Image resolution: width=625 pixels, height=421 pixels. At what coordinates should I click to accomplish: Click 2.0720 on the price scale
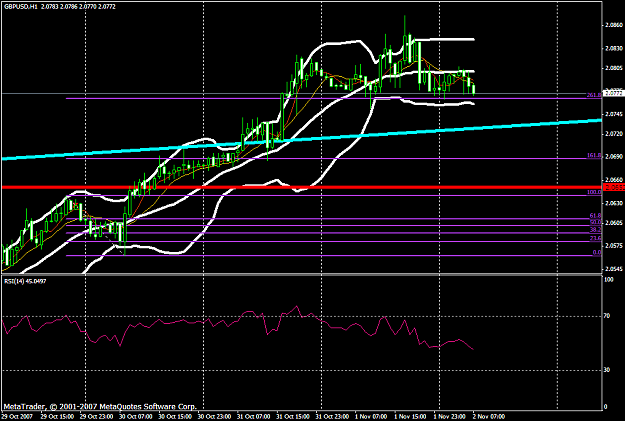tap(614, 134)
